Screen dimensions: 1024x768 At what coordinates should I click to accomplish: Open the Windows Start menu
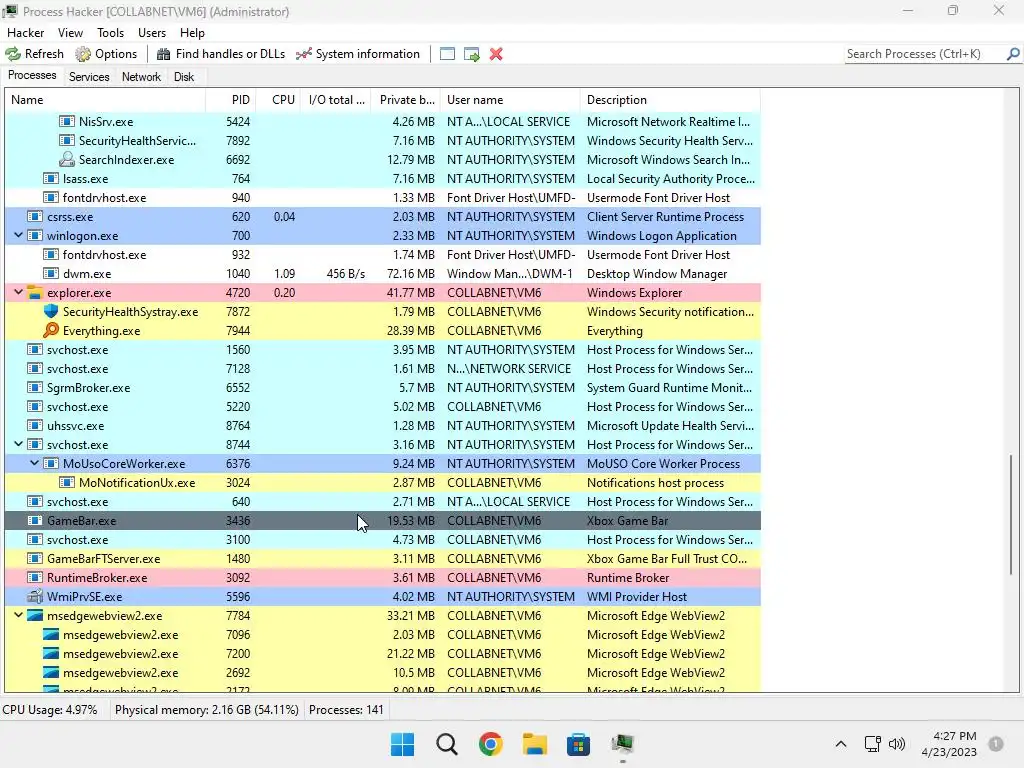pyautogui.click(x=402, y=744)
